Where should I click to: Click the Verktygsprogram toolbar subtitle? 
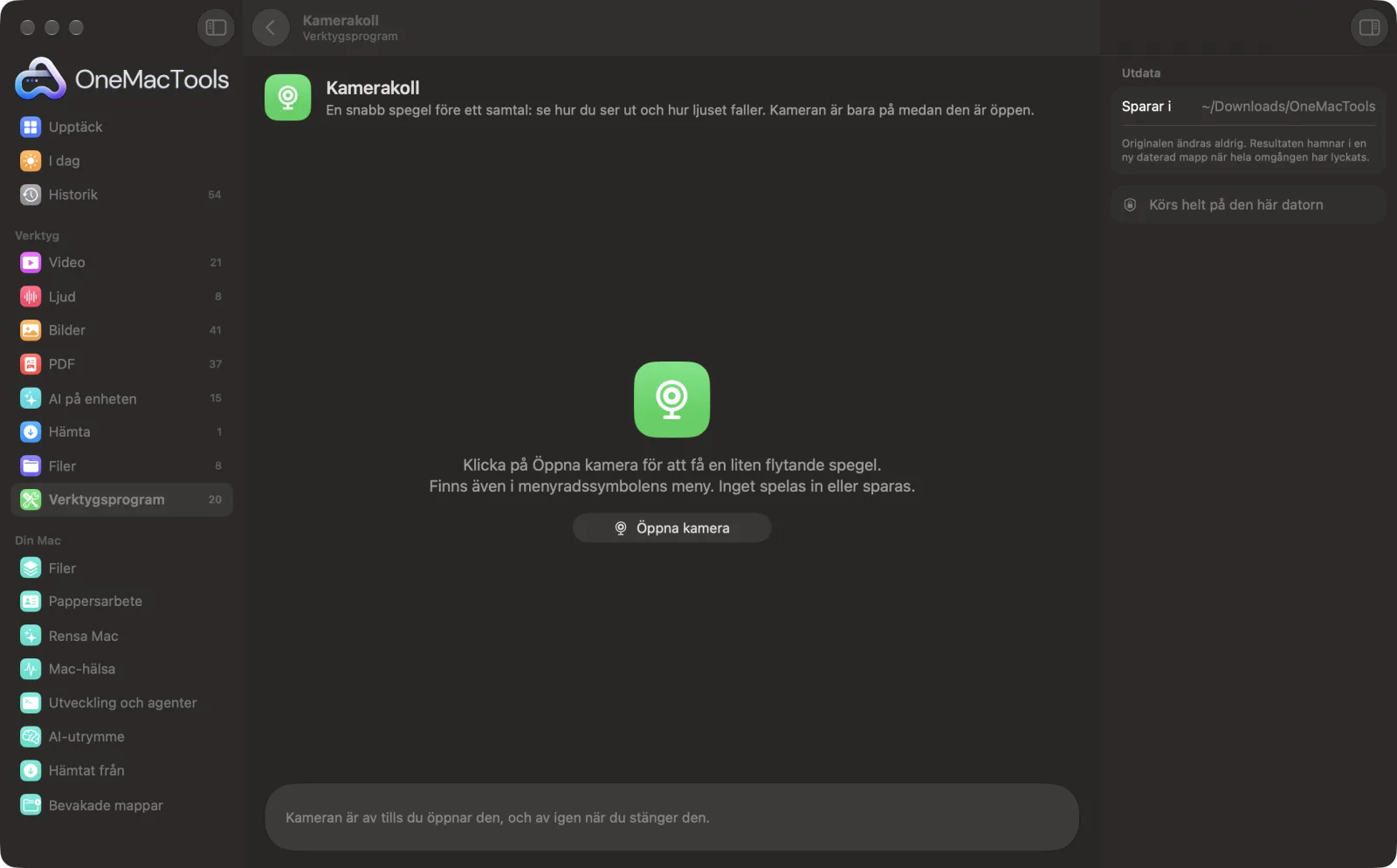(350, 37)
